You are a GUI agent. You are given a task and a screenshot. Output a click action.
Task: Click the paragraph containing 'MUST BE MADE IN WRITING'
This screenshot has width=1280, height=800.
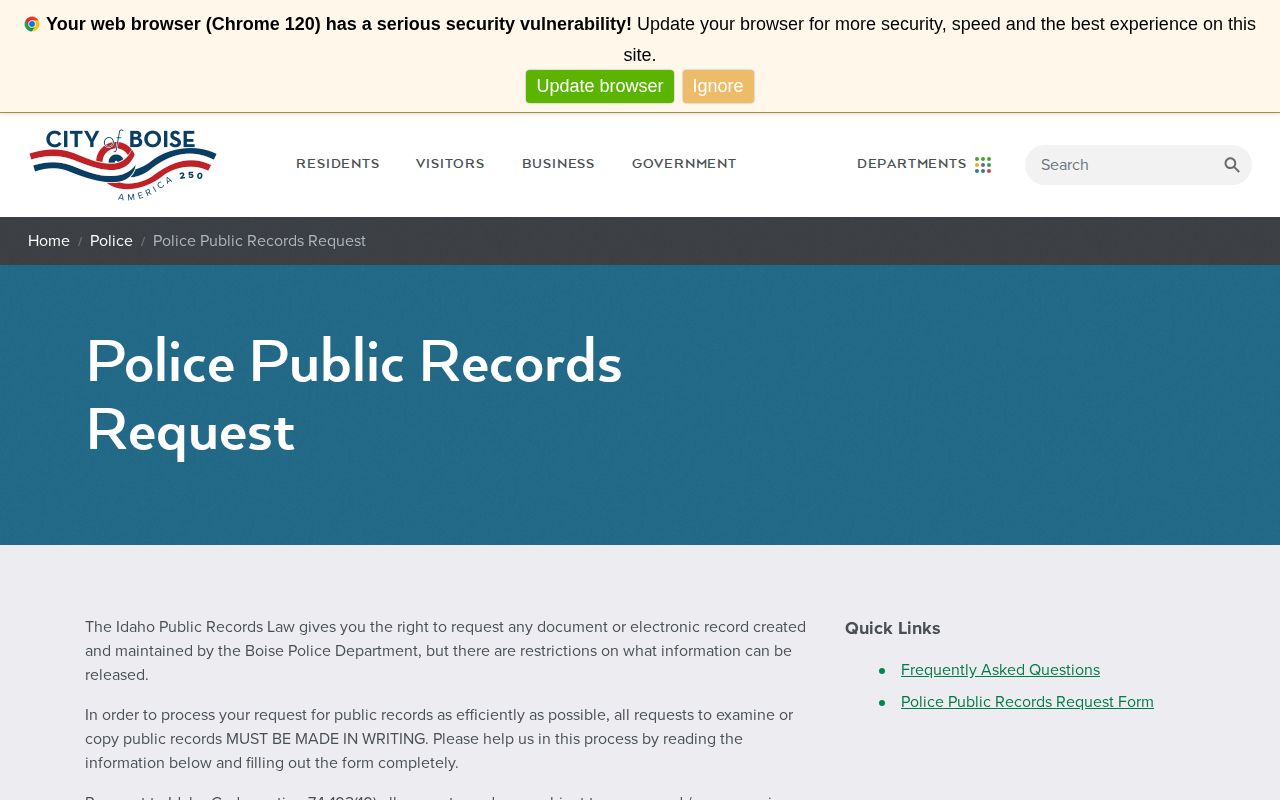point(440,739)
